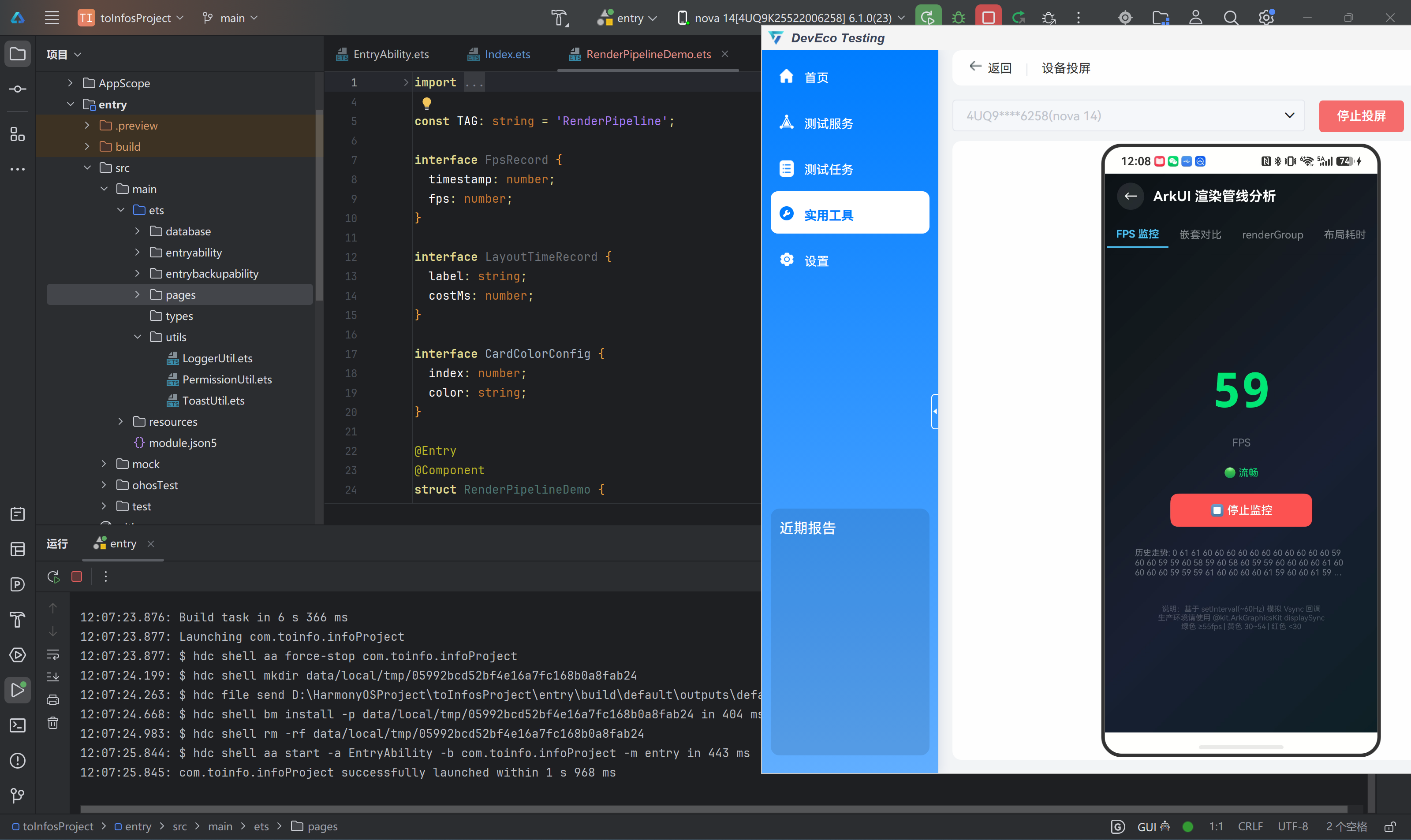Image resolution: width=1411 pixels, height=840 pixels.
Task: Open the Project tool window folder icon
Action: (x=18, y=54)
